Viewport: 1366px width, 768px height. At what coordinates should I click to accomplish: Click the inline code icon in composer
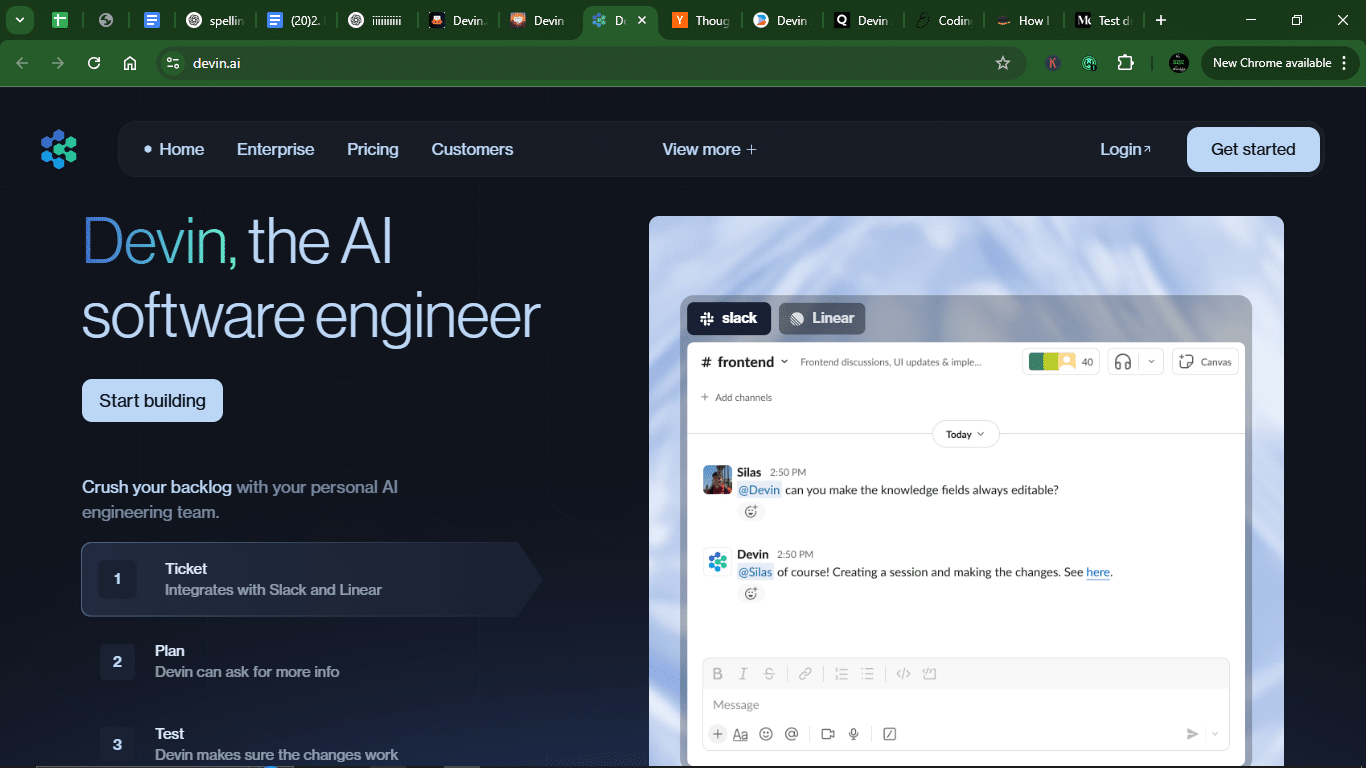[x=903, y=674]
